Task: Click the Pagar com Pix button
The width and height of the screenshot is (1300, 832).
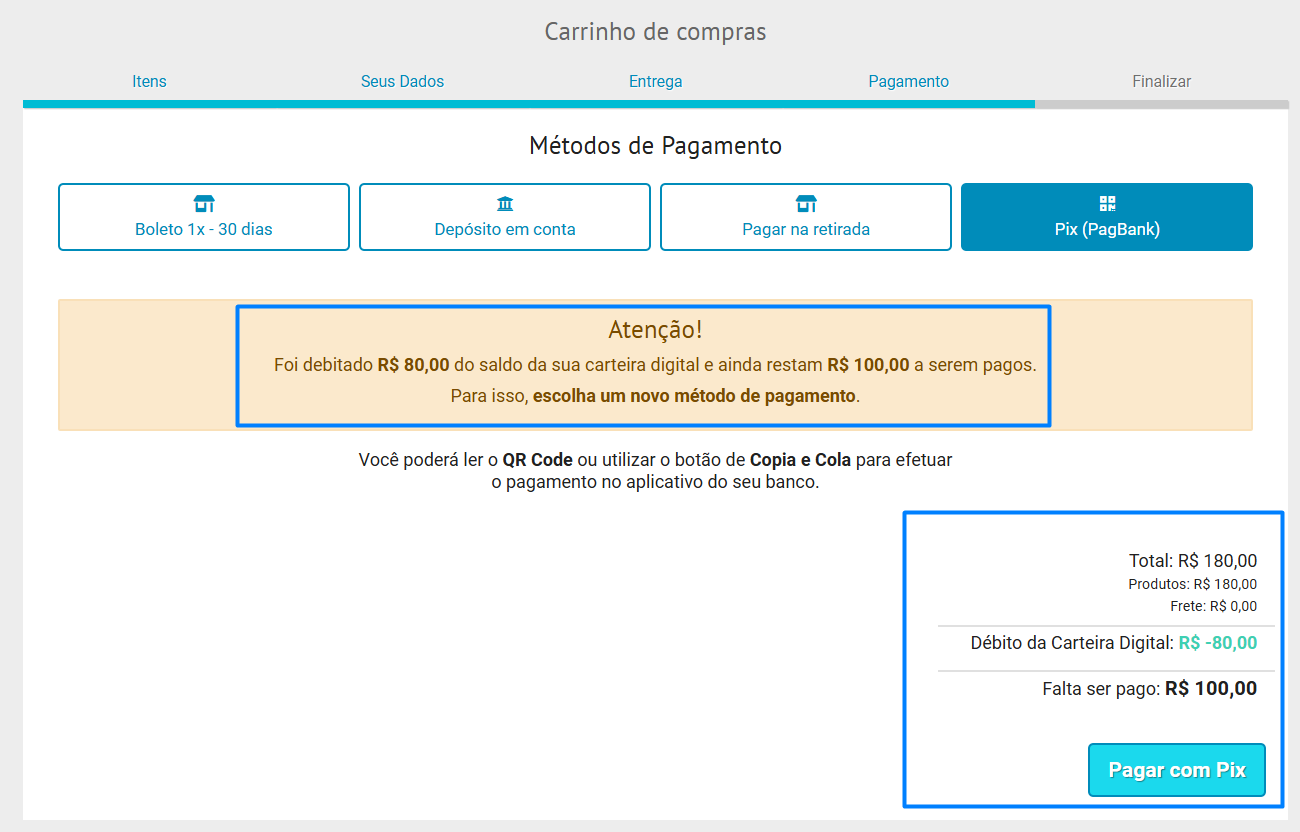Action: click(1177, 770)
